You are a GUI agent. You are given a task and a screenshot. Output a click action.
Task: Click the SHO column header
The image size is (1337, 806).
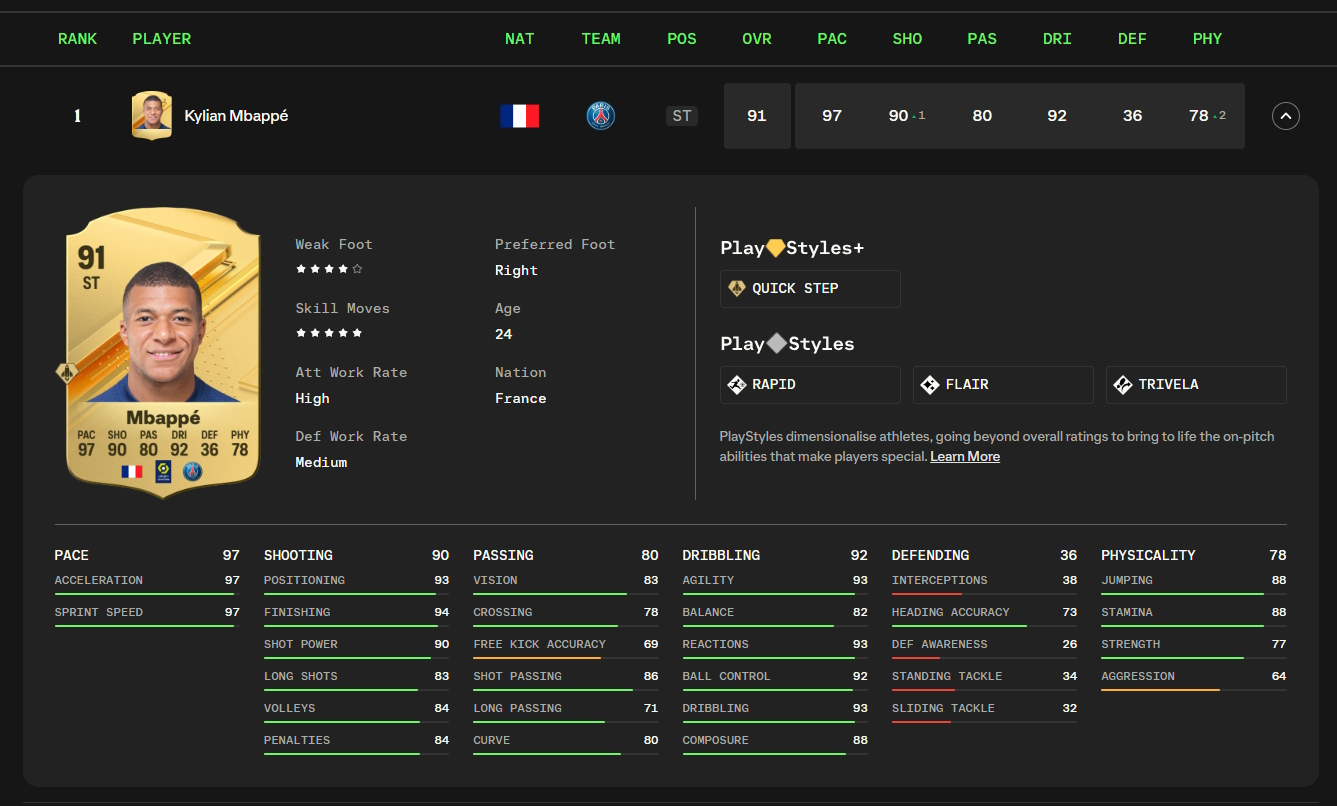tap(907, 39)
